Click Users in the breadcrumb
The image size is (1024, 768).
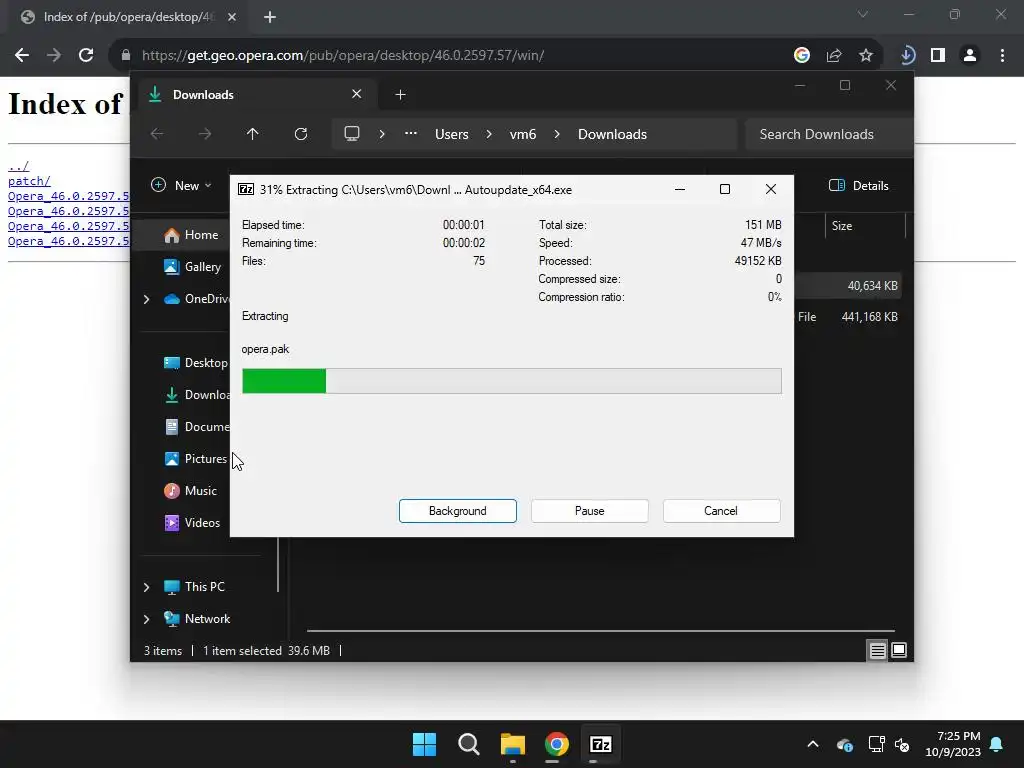pyautogui.click(x=452, y=134)
